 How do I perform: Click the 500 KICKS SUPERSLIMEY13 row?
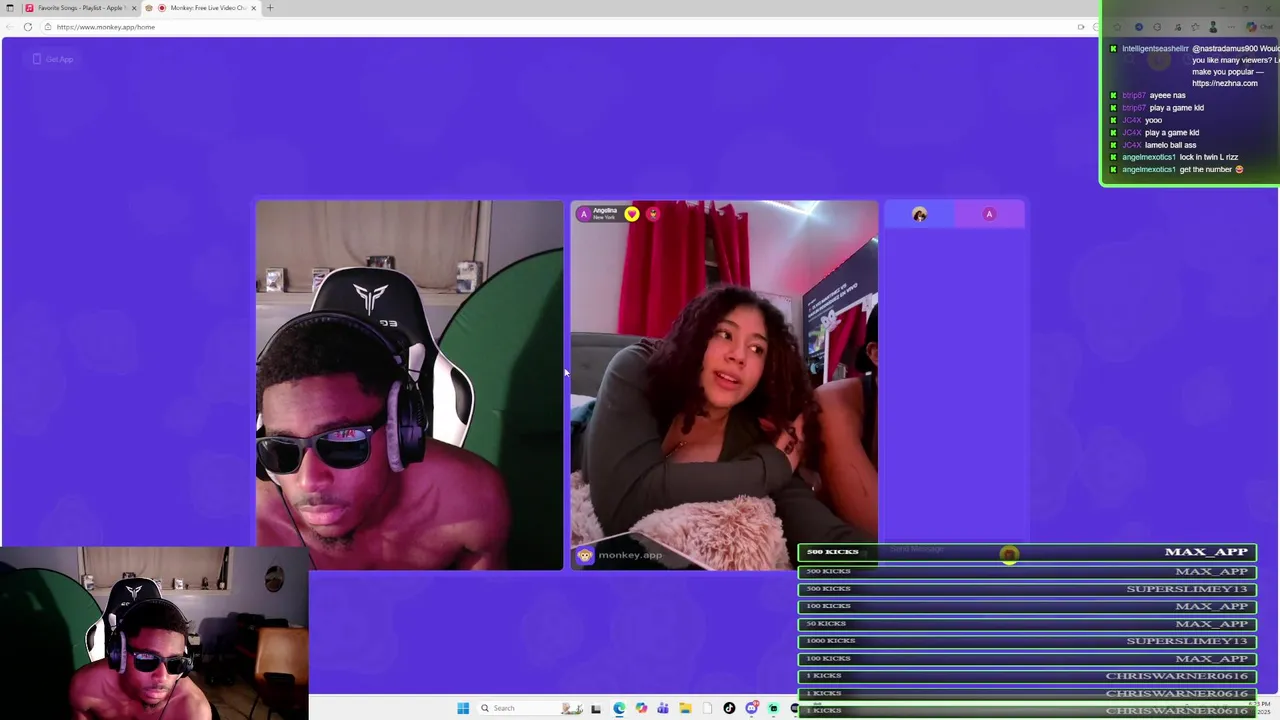click(1027, 589)
